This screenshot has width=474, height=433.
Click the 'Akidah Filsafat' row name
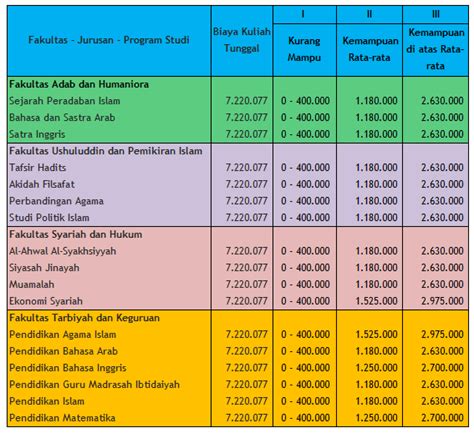coord(42,184)
